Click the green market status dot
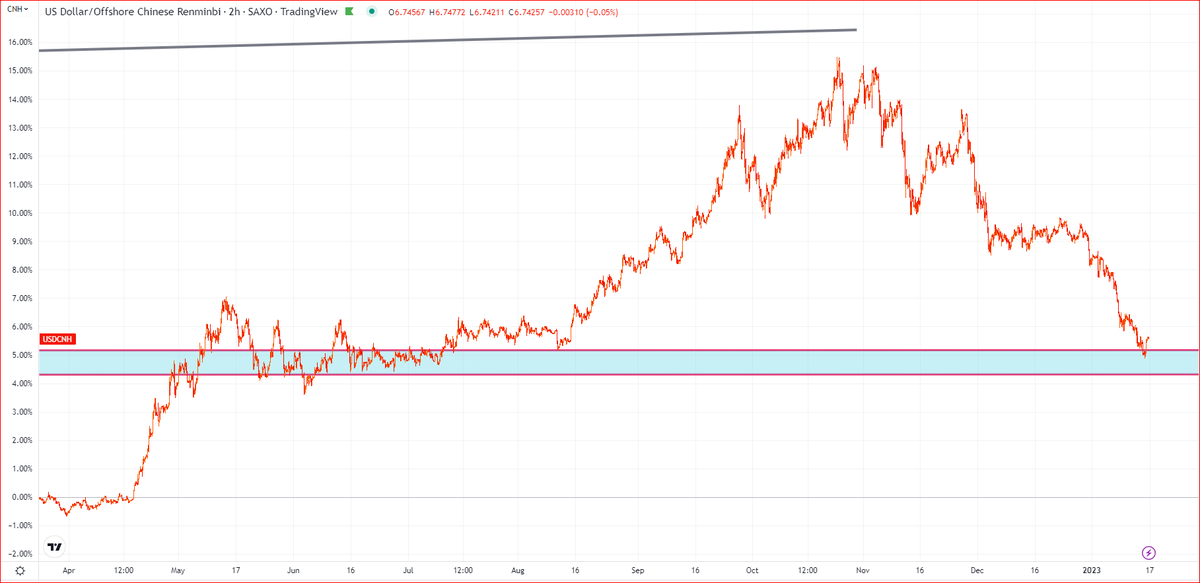Screen dimensions: 1200x583 [372, 12]
